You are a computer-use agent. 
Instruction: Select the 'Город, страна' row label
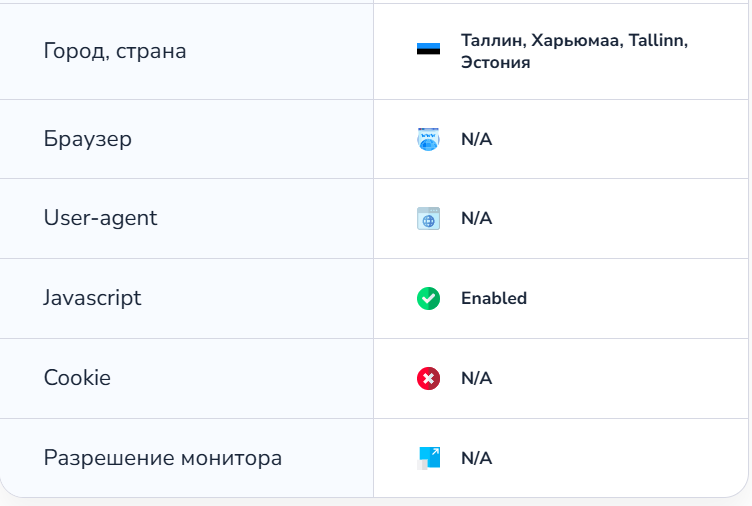(115, 50)
